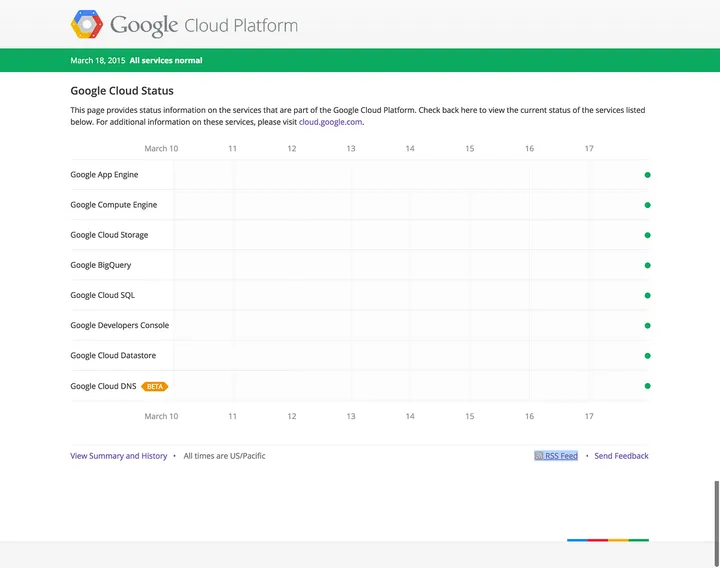Viewport: 720px width, 568px height.
Task: Click the Google BigQuery green status dot
Action: click(x=647, y=265)
